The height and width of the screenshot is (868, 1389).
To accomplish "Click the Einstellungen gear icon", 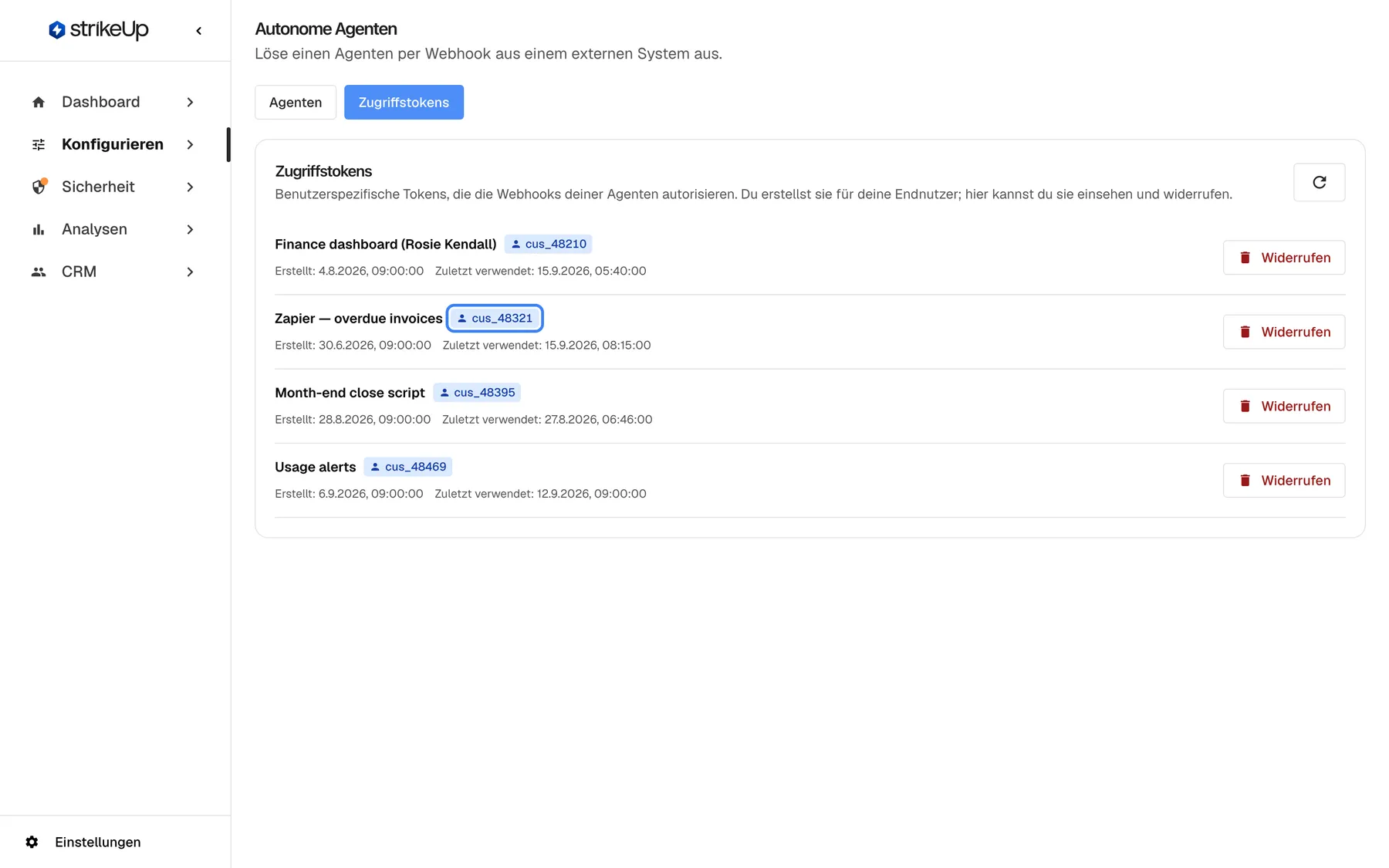I will click(32, 842).
